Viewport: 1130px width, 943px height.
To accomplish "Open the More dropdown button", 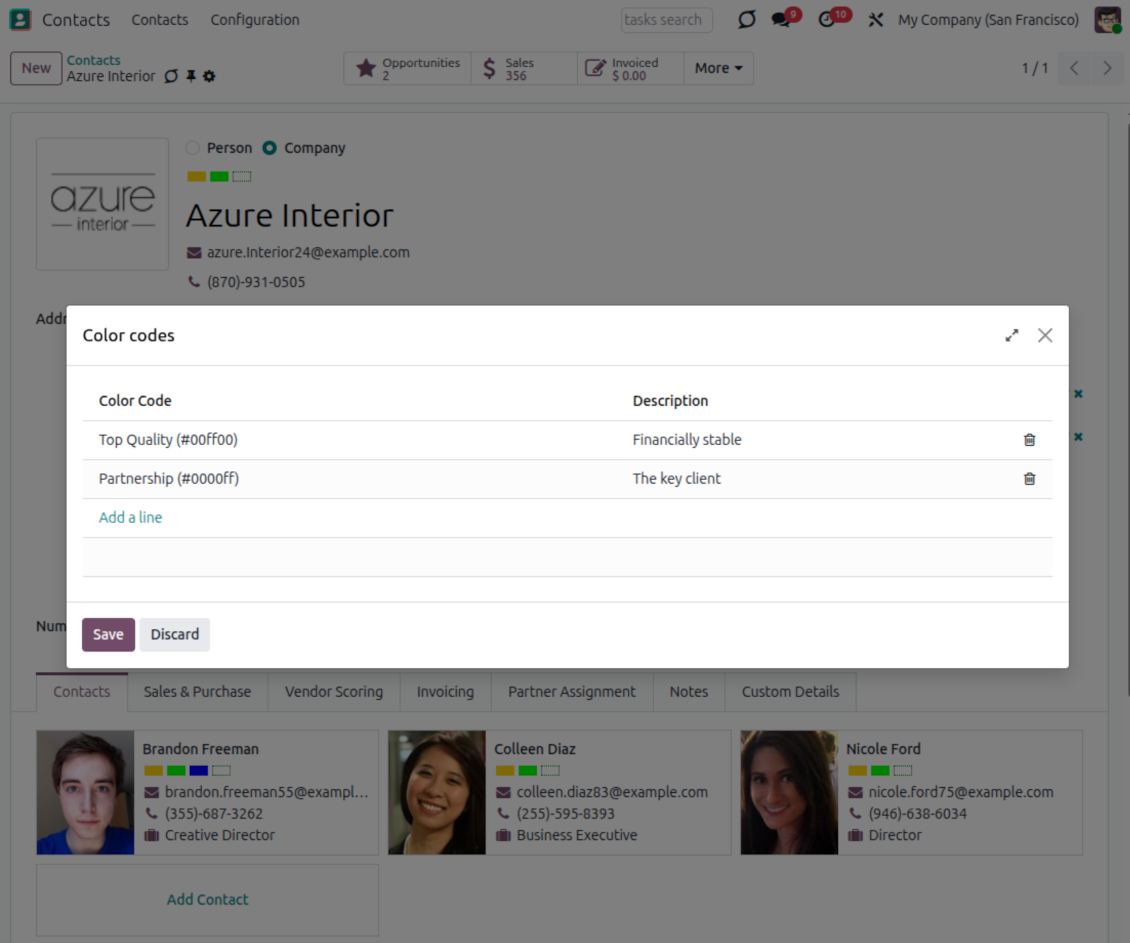I will pyautogui.click(x=719, y=68).
